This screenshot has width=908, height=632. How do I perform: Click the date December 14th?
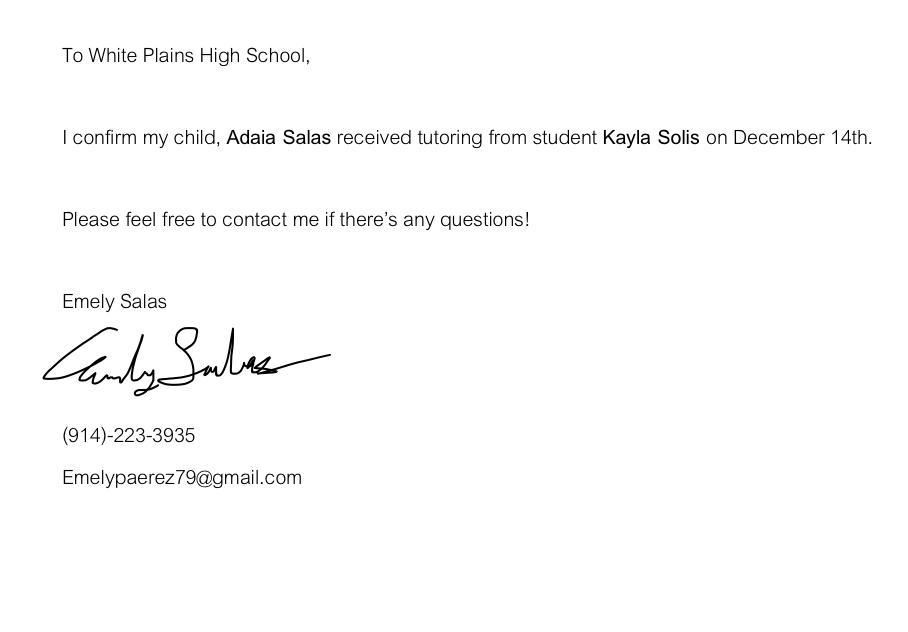801,138
